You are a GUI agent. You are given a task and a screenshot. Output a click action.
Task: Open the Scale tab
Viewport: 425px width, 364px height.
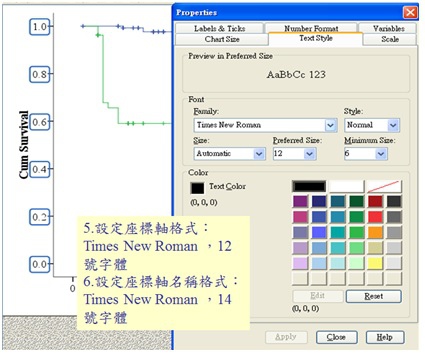[x=390, y=39]
